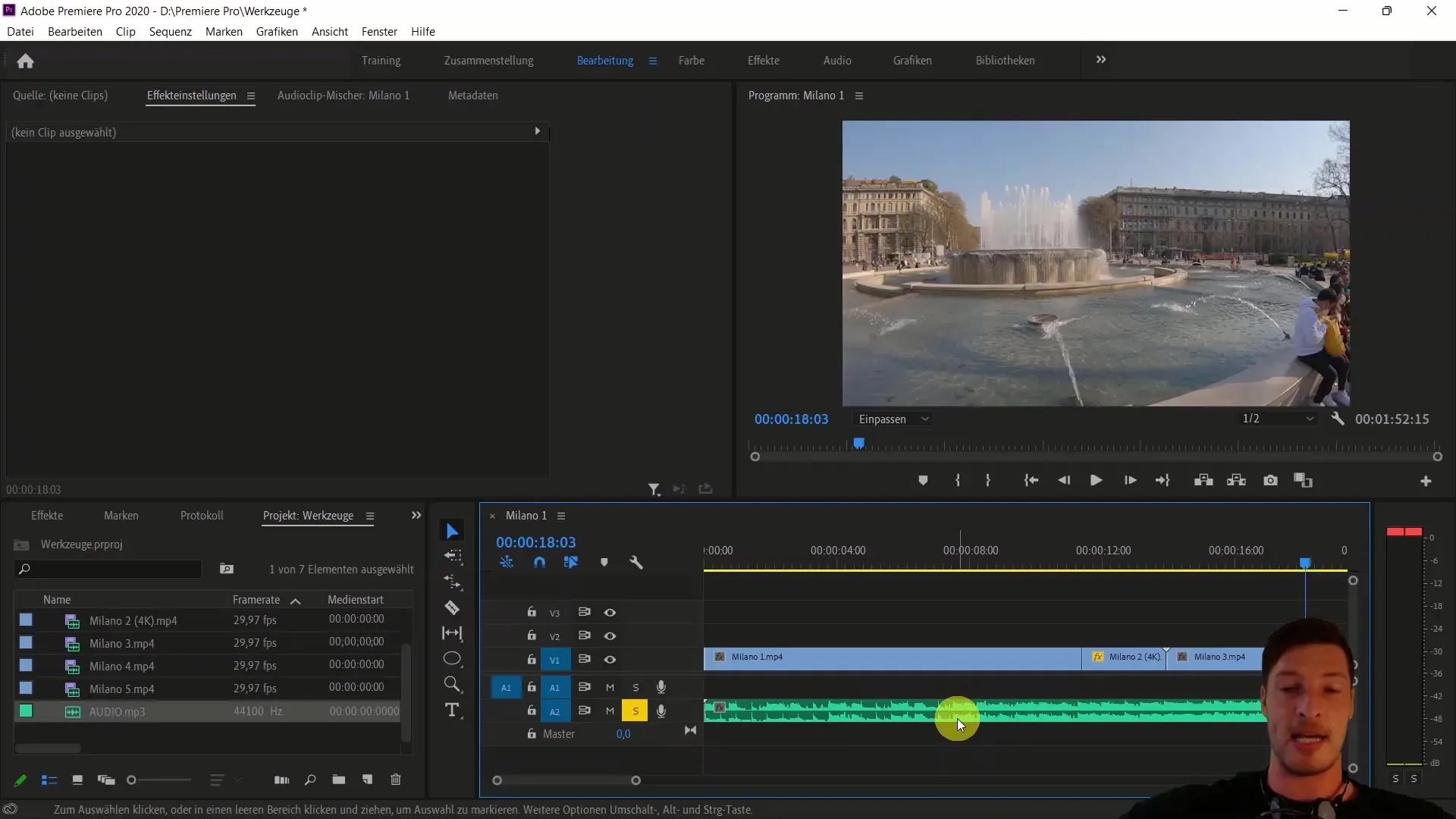Switch project panel to icon view

pos(77,780)
